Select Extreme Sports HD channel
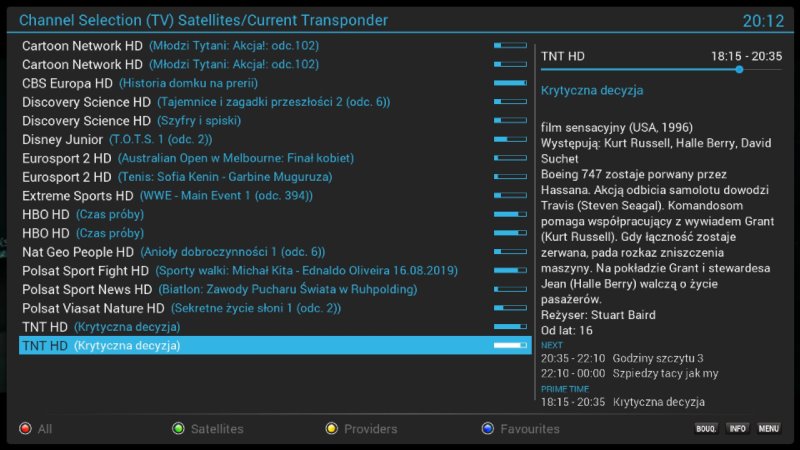The height and width of the screenshot is (450, 800). pos(274,195)
